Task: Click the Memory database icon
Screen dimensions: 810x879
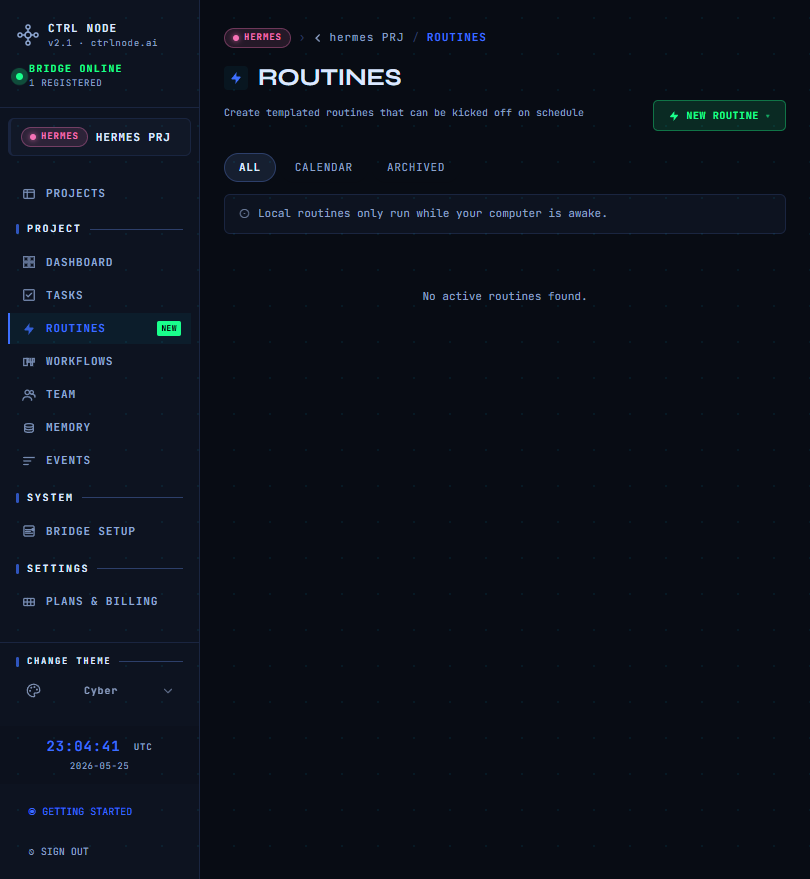Action: click(x=29, y=428)
